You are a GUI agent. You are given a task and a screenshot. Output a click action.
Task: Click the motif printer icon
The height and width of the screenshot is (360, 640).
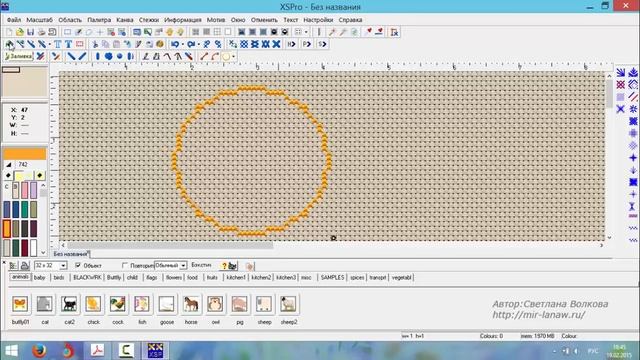tap(24, 266)
